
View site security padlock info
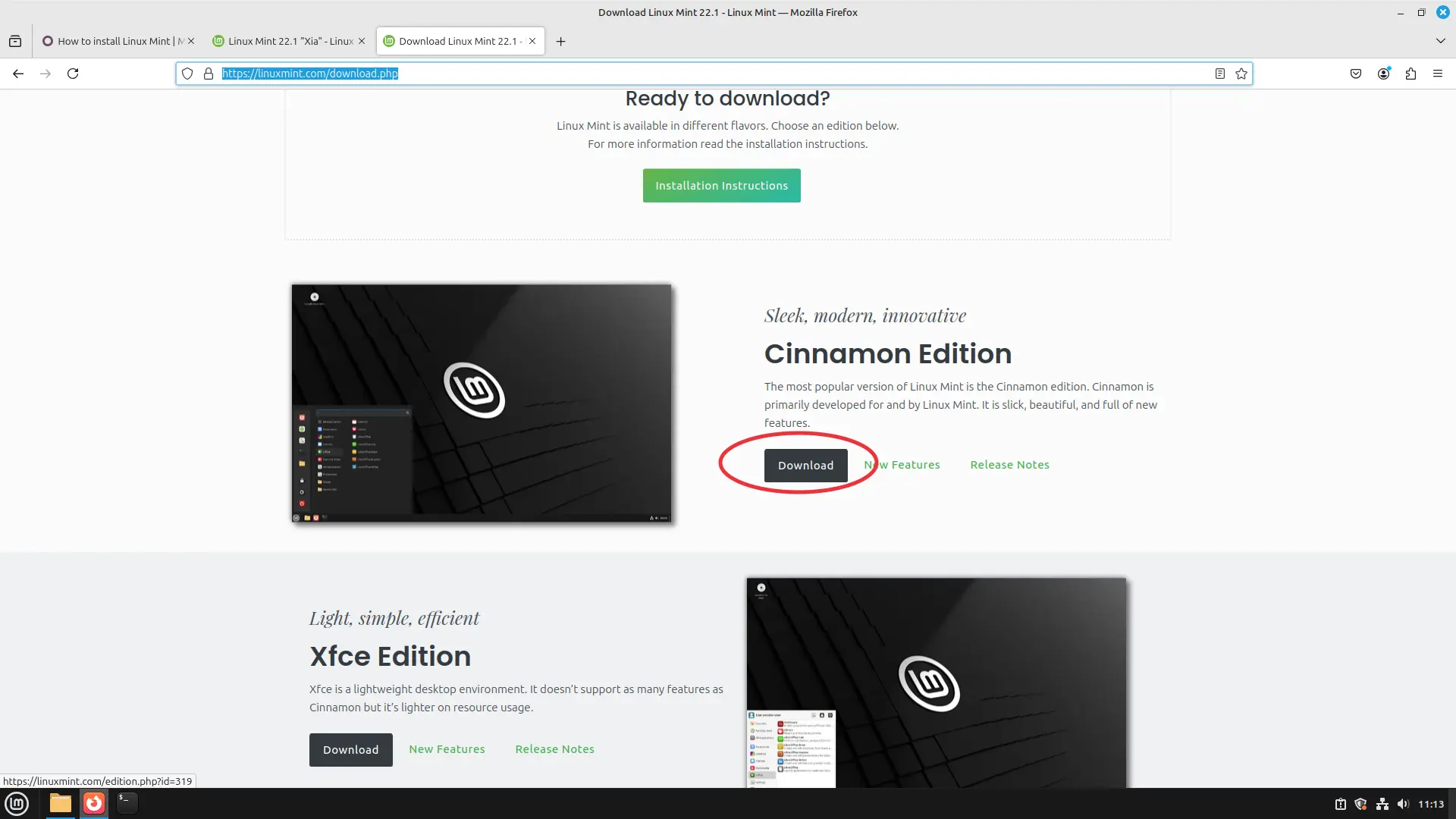[209, 74]
